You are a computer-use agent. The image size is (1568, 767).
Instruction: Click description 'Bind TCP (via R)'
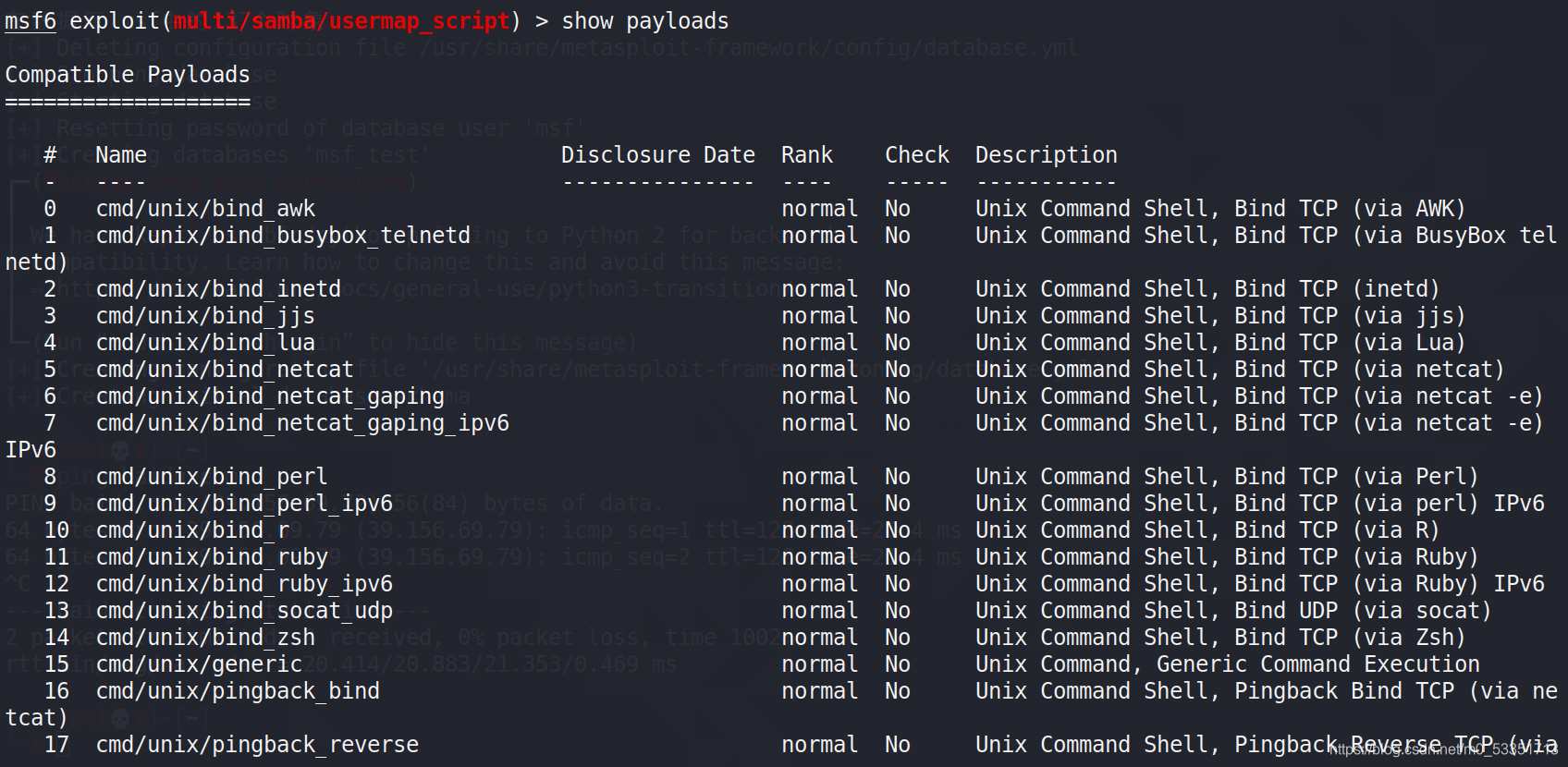click(x=1337, y=530)
